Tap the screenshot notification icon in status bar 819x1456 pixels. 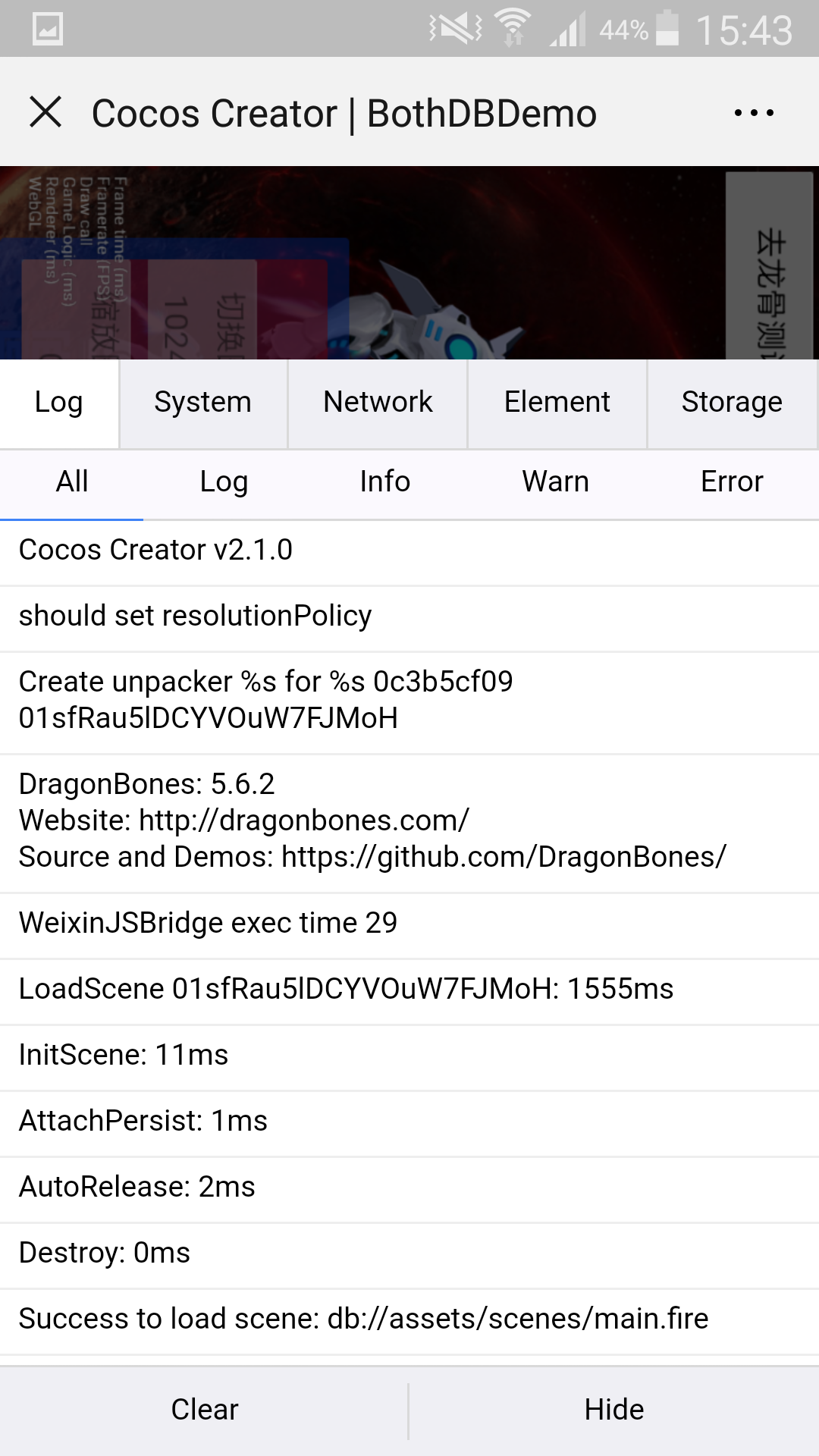48,30
